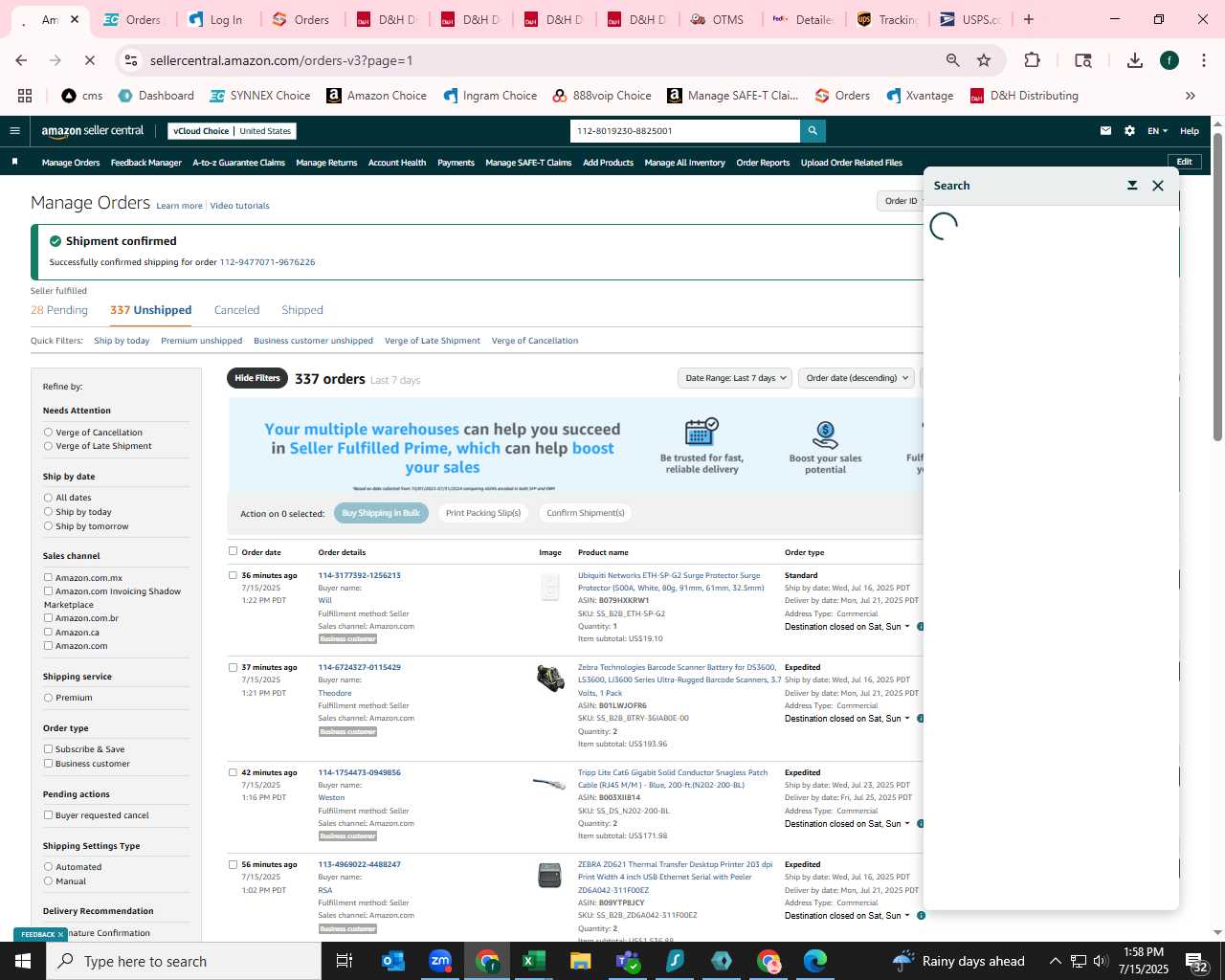
Task: Close the Search side panel
Action: click(x=1158, y=186)
